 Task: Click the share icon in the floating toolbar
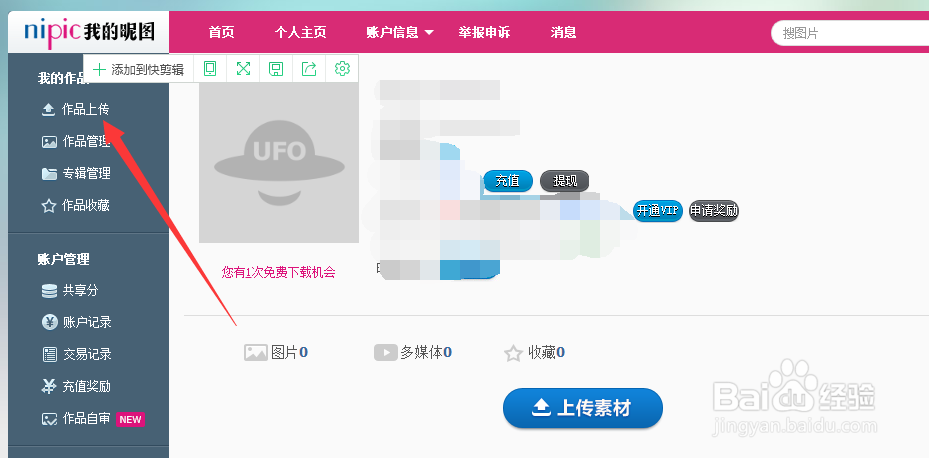(309, 69)
